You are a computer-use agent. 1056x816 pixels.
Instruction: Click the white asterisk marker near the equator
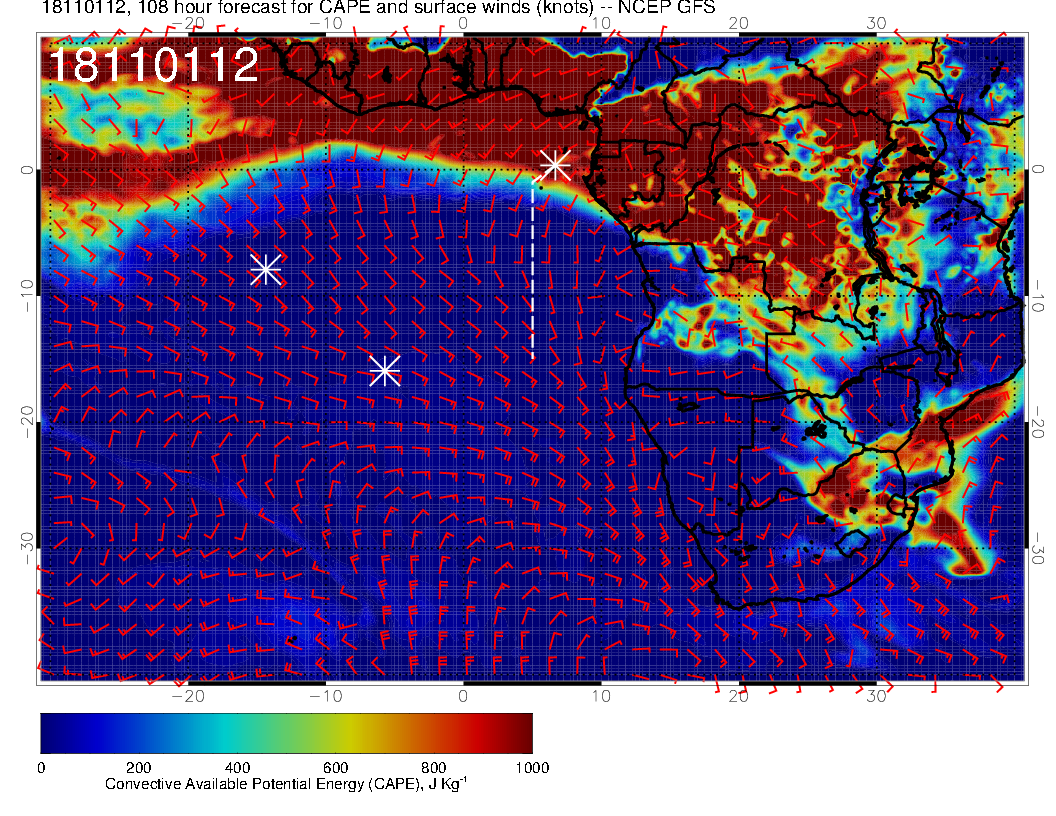point(555,165)
